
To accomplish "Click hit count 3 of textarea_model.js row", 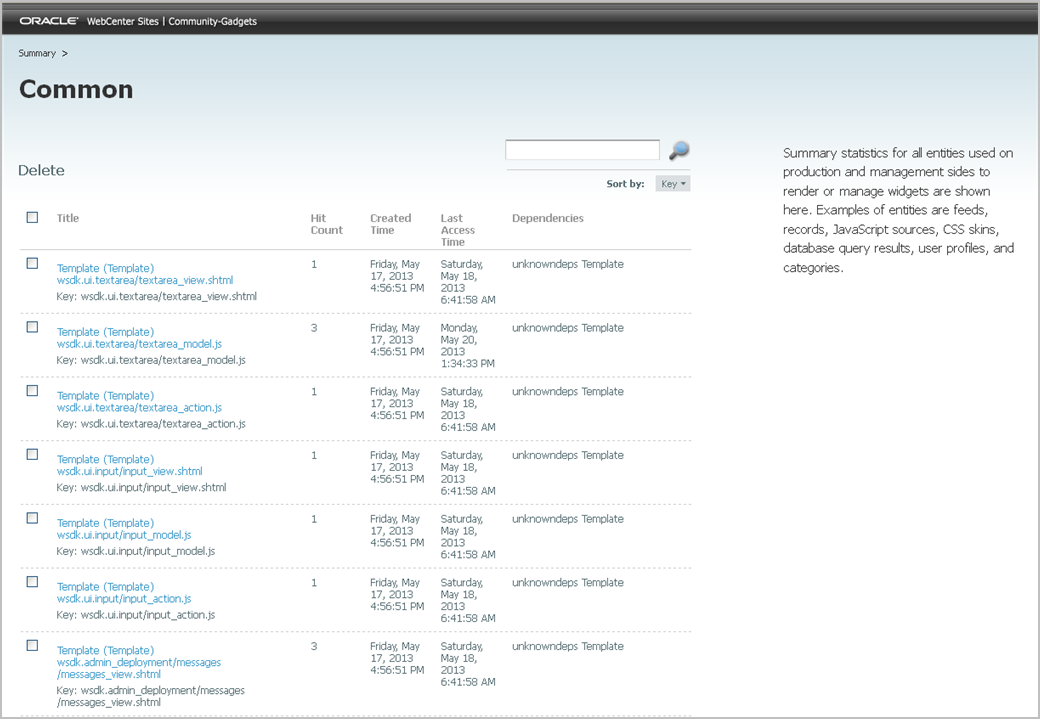I will click(x=314, y=328).
